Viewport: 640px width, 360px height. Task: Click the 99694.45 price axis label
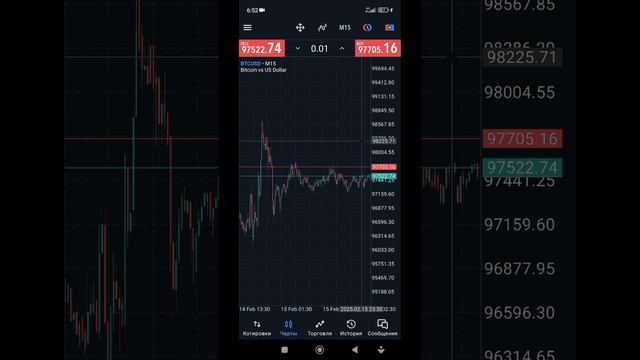point(383,69)
